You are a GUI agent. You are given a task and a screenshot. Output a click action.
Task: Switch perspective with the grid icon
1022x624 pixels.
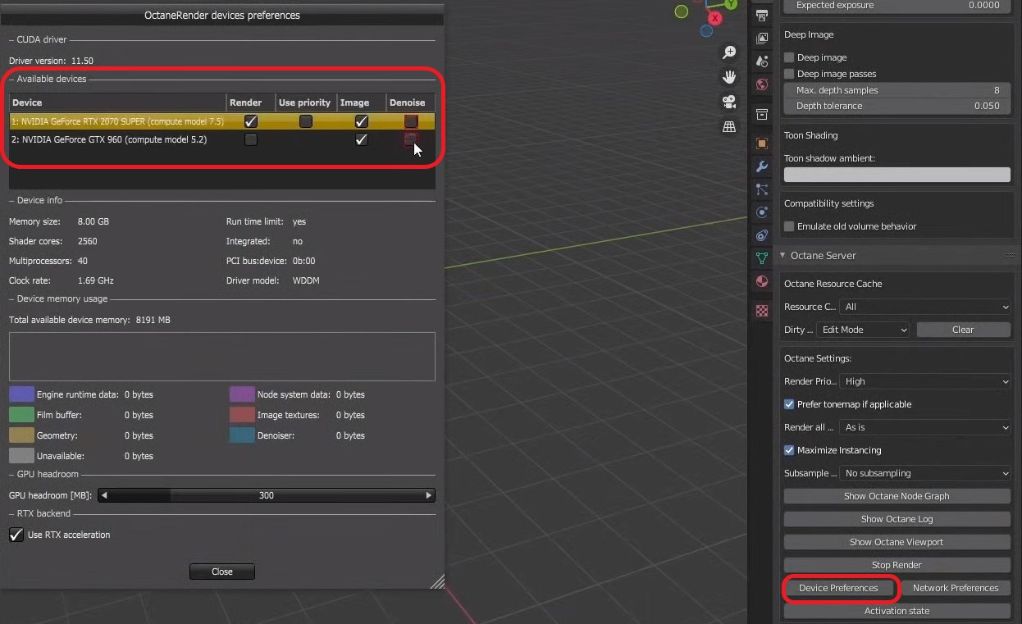coord(729,127)
